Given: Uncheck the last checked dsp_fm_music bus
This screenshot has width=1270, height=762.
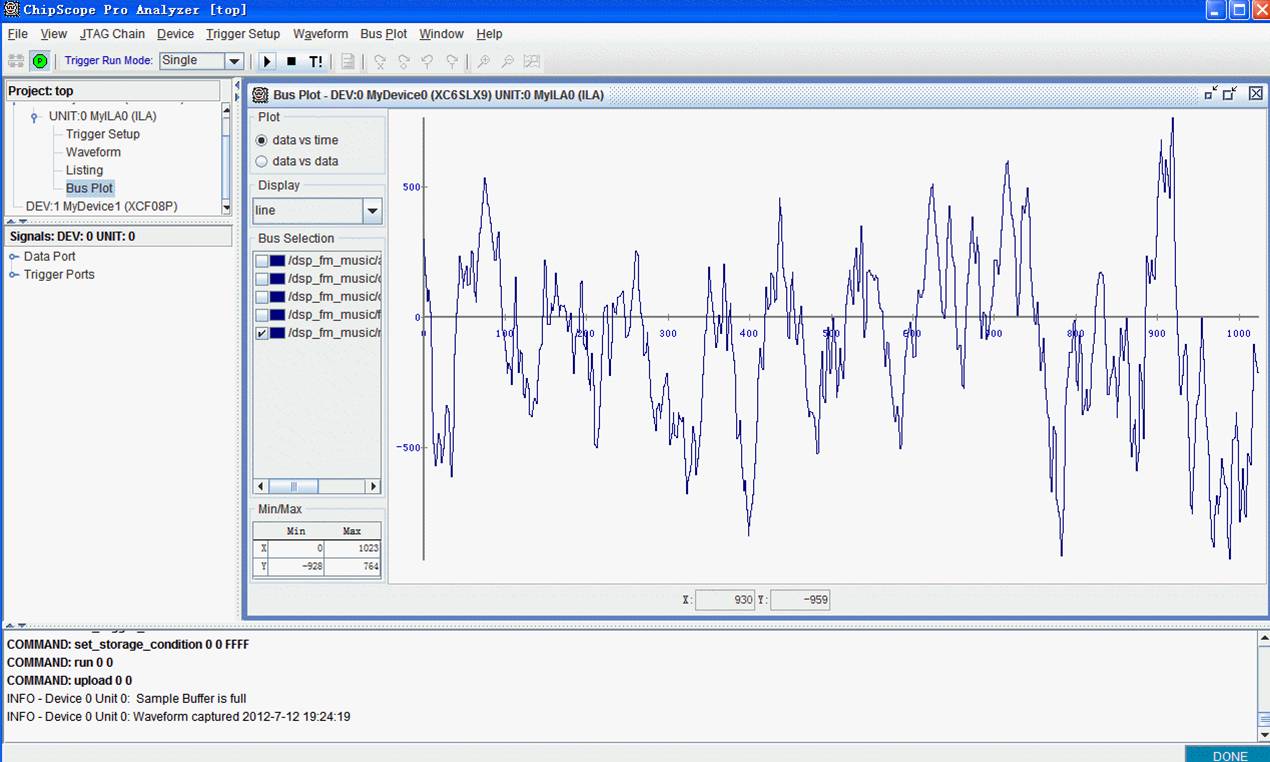Looking at the screenshot, I should (x=262, y=333).
